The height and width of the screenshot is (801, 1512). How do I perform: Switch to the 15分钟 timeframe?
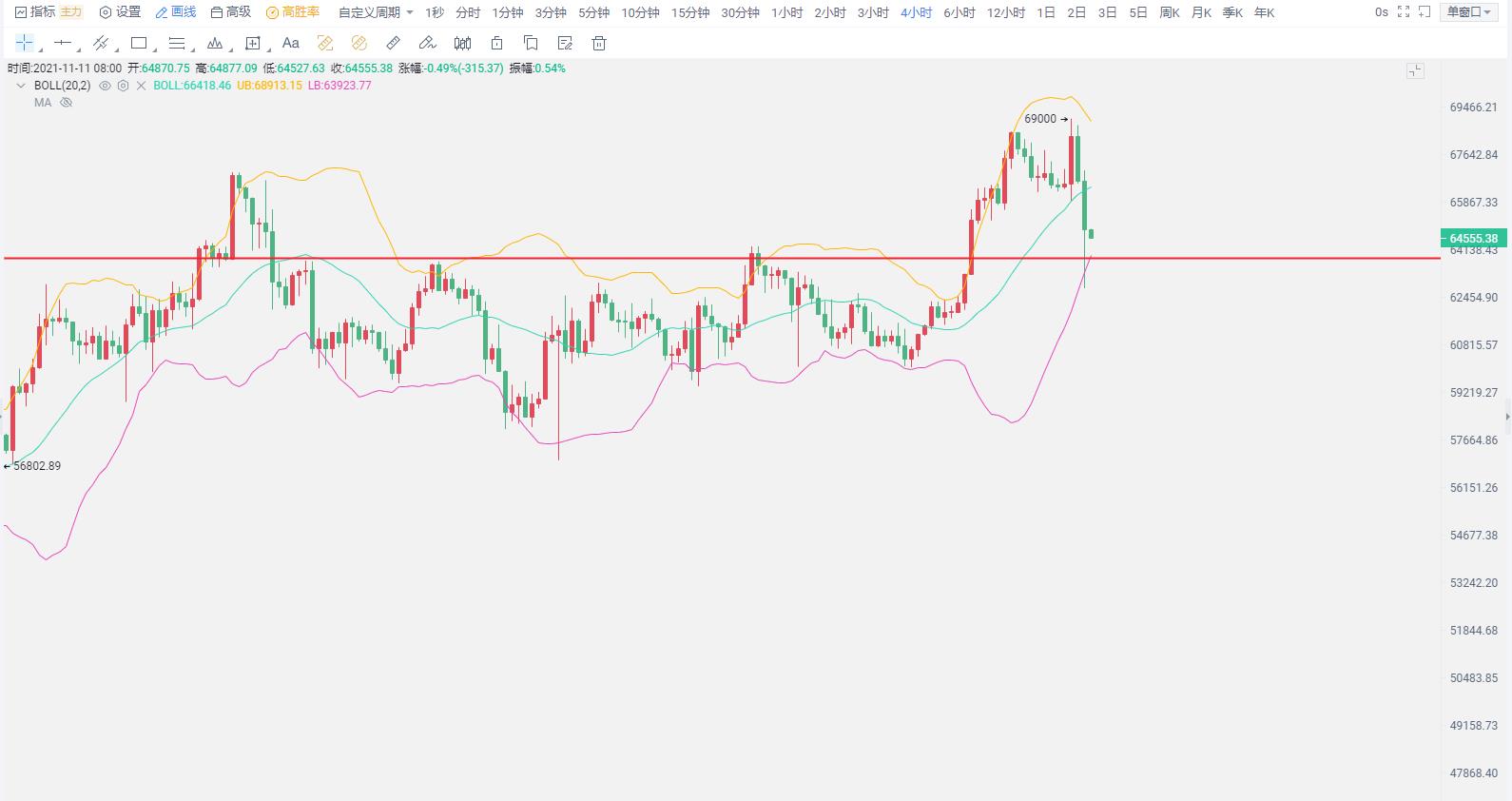click(x=689, y=12)
